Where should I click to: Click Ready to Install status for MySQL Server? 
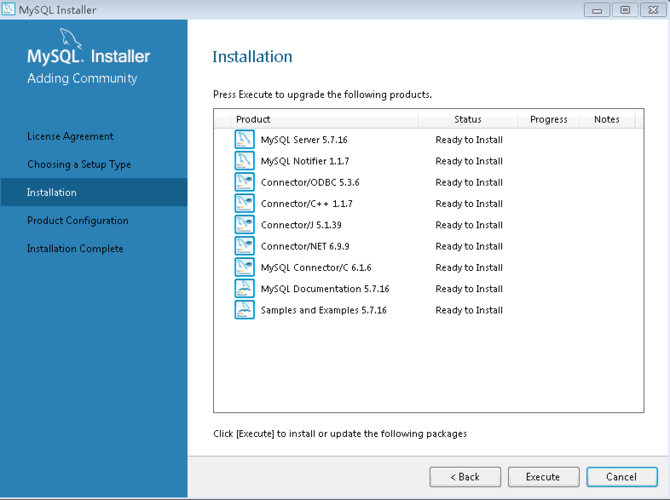[x=469, y=140]
